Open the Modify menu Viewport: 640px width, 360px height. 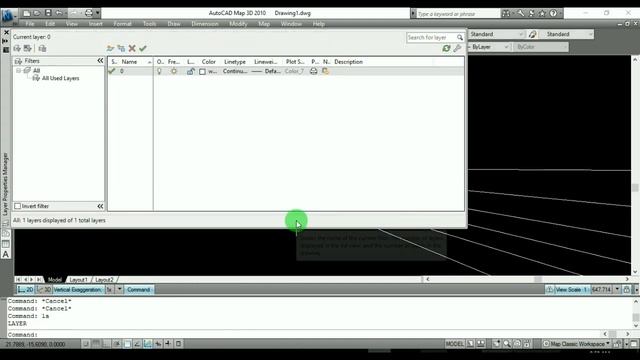238,24
